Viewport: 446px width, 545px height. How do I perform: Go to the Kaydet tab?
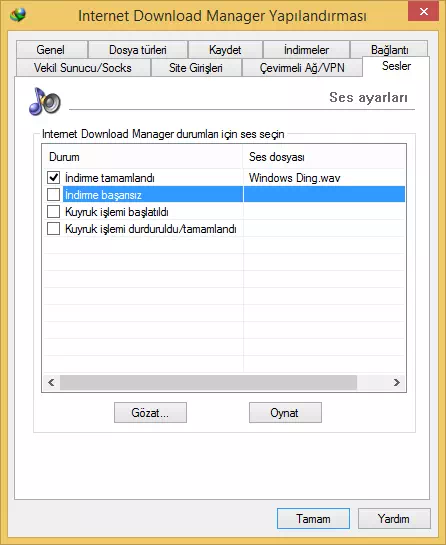click(x=225, y=50)
